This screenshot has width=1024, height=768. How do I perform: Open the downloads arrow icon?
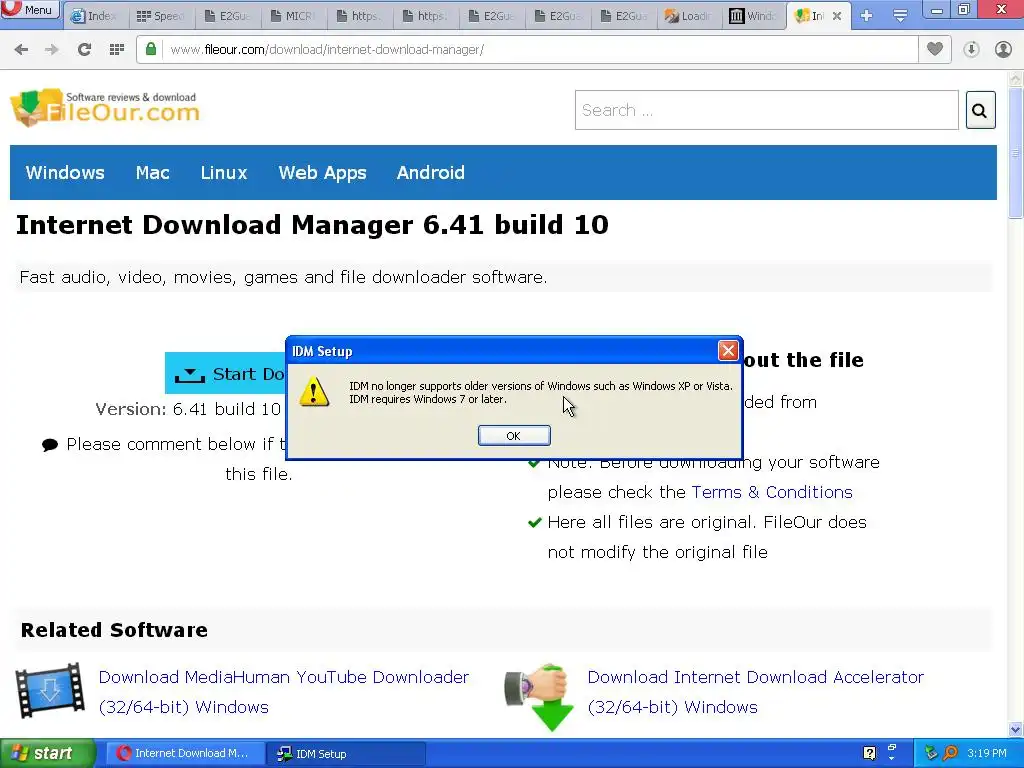pyautogui.click(x=971, y=50)
